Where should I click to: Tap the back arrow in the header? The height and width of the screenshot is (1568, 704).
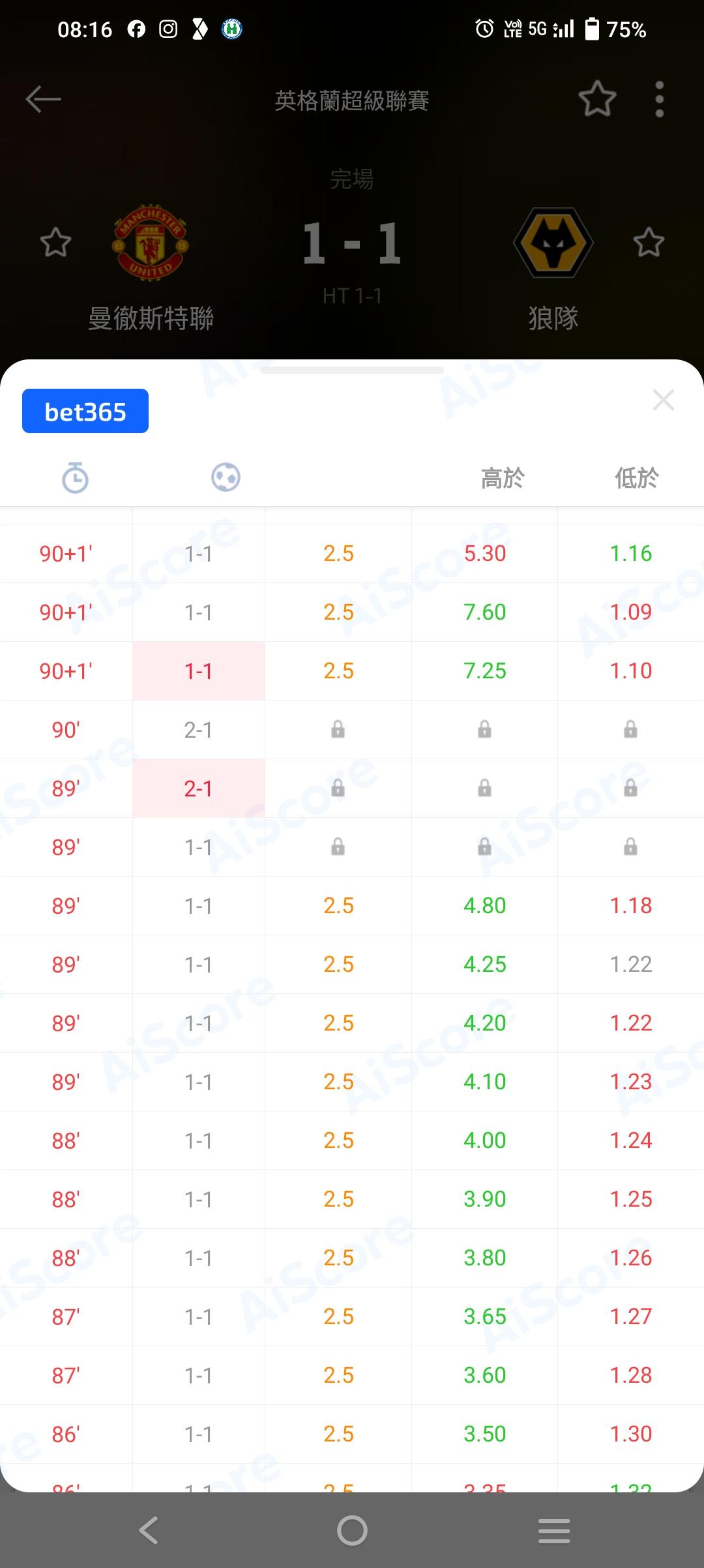tap(43, 100)
